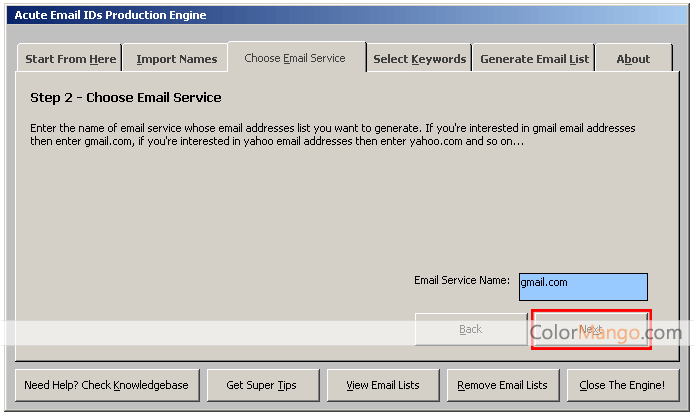Click the Get Super Tips button
This screenshot has width=694, height=418.
click(x=260, y=385)
